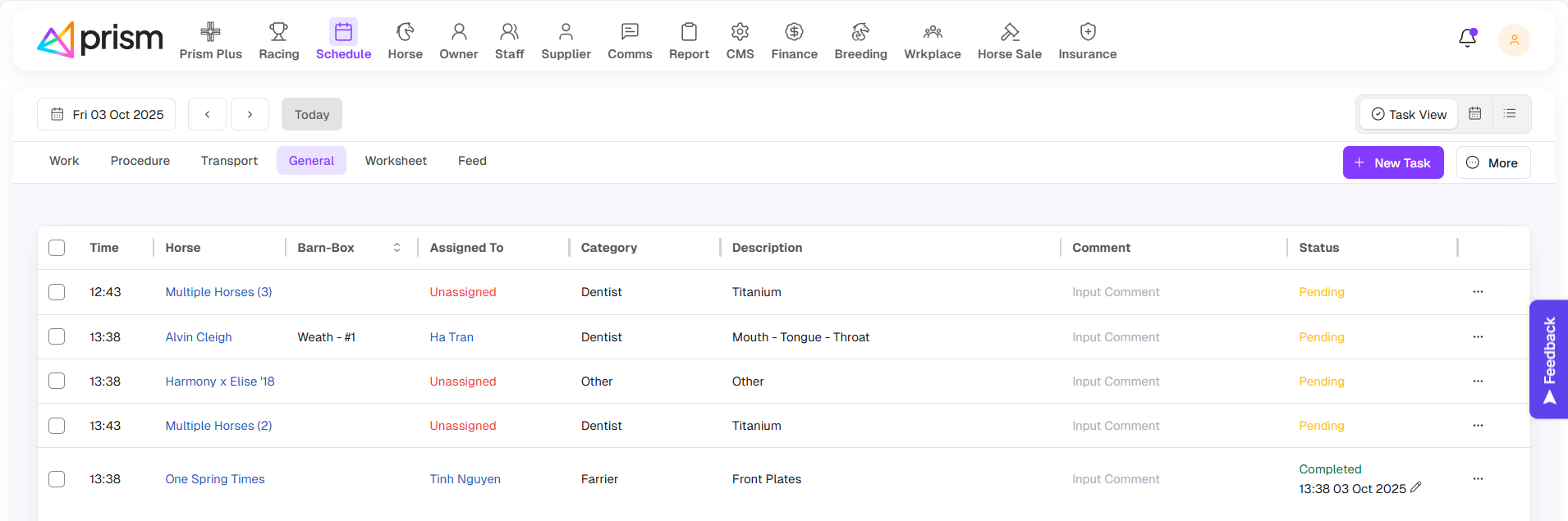
Task: Click the New Task button
Action: pyautogui.click(x=1392, y=162)
